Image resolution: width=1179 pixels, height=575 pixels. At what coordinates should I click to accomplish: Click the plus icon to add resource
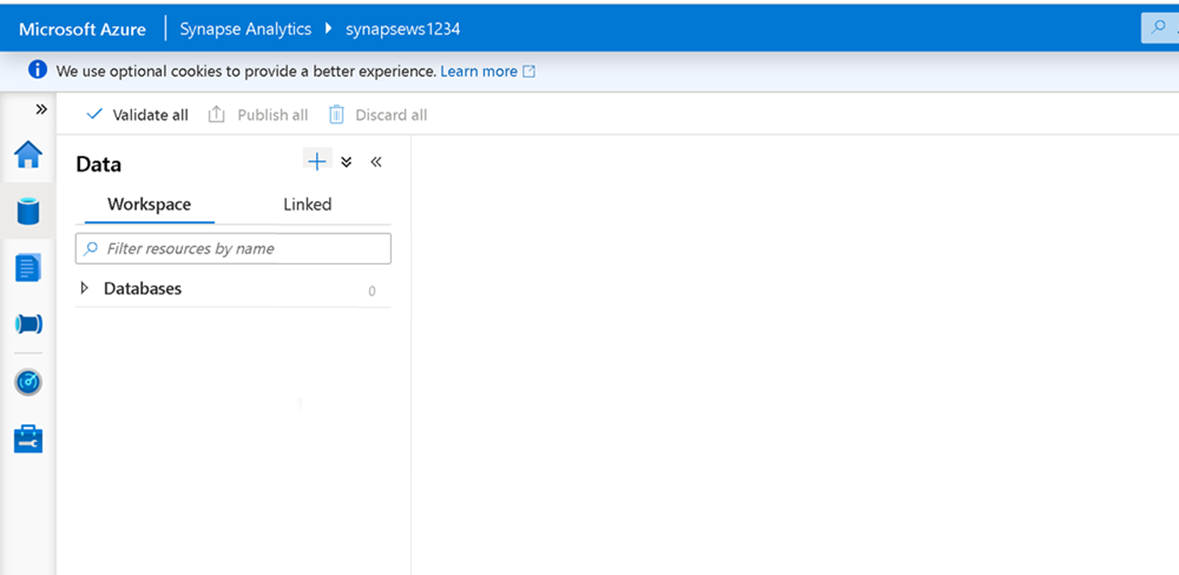point(317,161)
